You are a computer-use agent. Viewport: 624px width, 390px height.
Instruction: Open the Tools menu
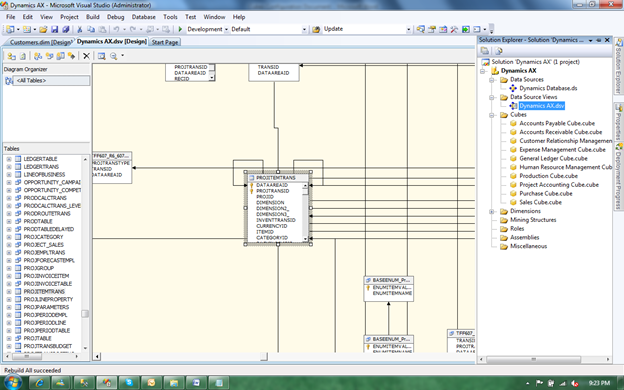170,17
